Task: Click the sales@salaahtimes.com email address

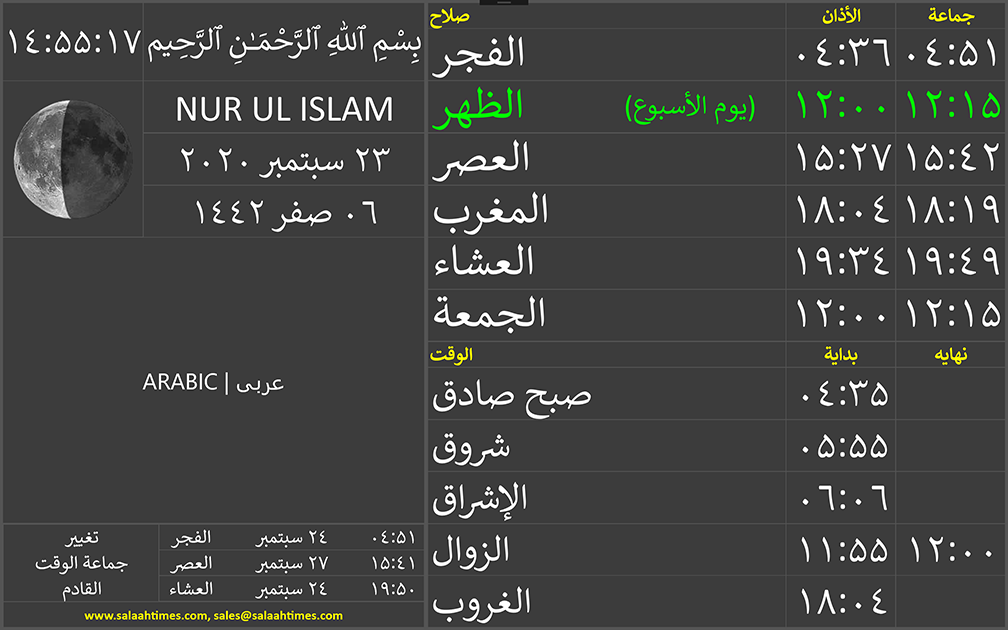Action: (x=278, y=616)
